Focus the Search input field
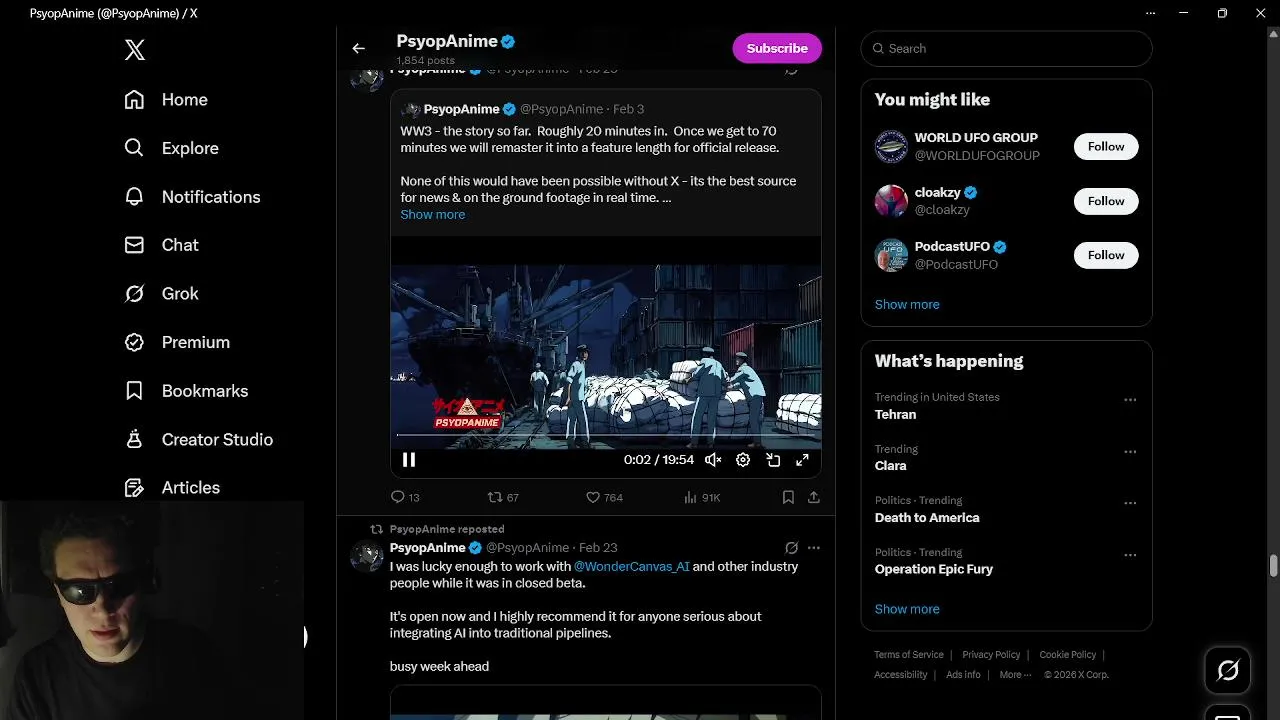 (x=1006, y=48)
